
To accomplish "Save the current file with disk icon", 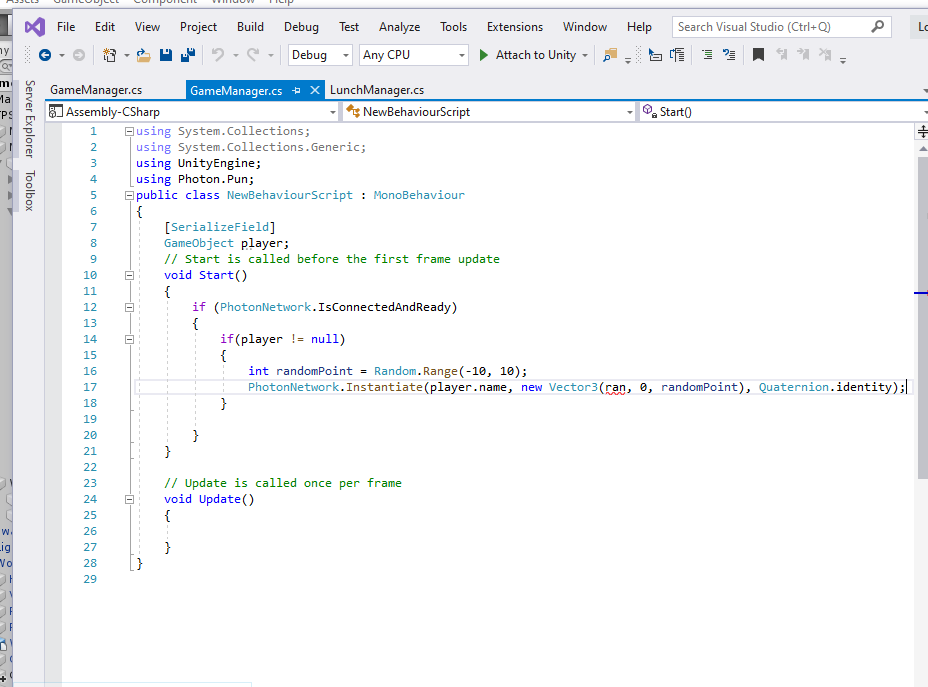I will [x=166, y=55].
